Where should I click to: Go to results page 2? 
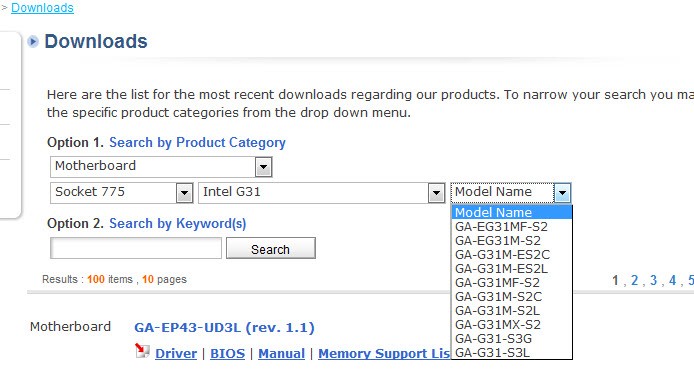pos(635,280)
